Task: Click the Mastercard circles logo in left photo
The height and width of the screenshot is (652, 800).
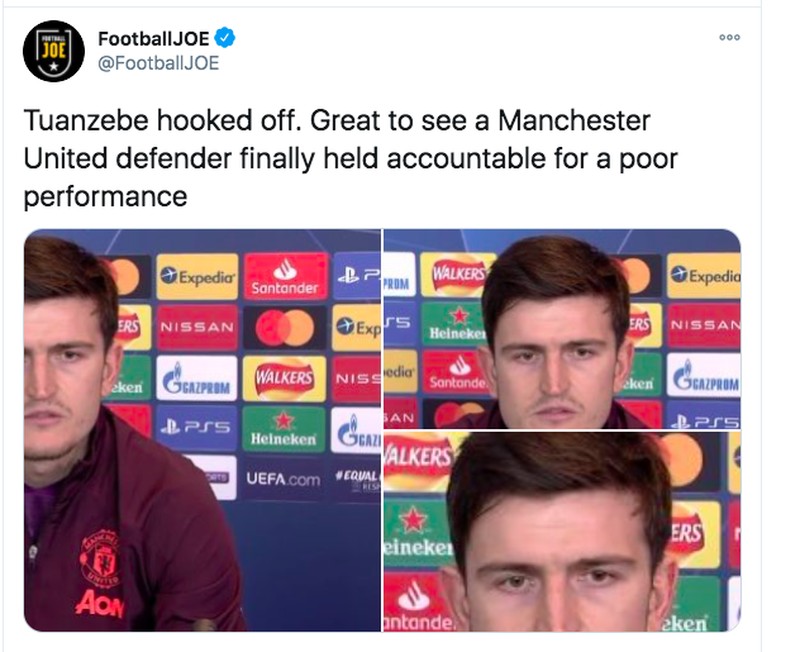Action: [x=285, y=327]
